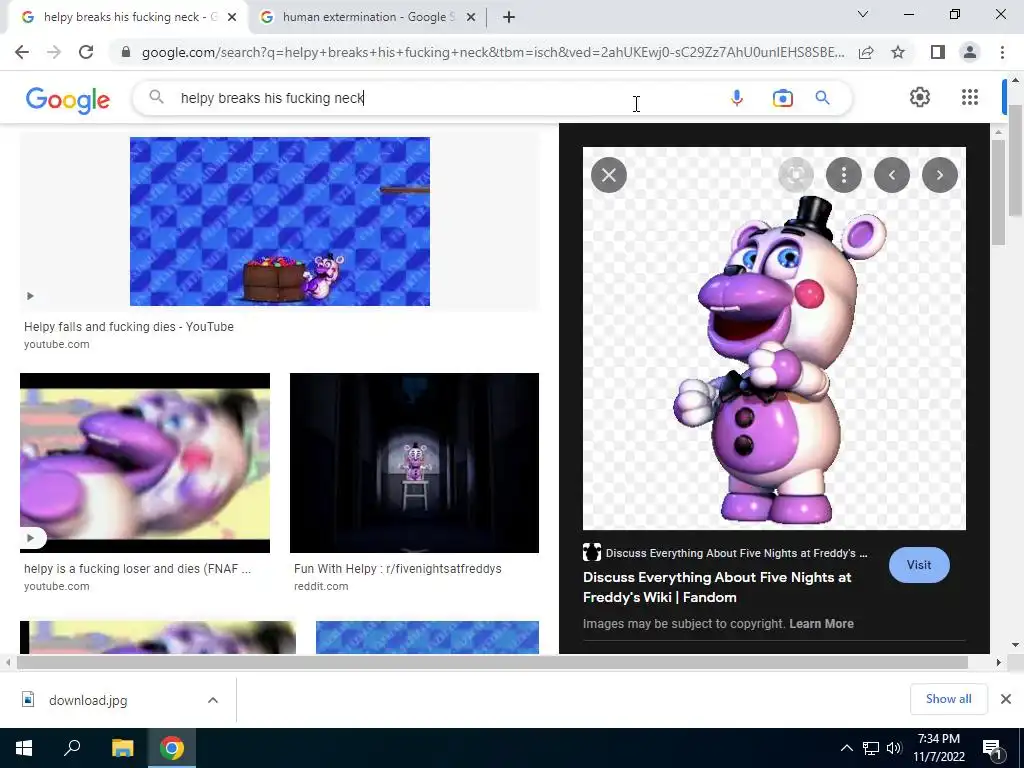
Task: Open the Chrome profile avatar
Action: [970, 52]
